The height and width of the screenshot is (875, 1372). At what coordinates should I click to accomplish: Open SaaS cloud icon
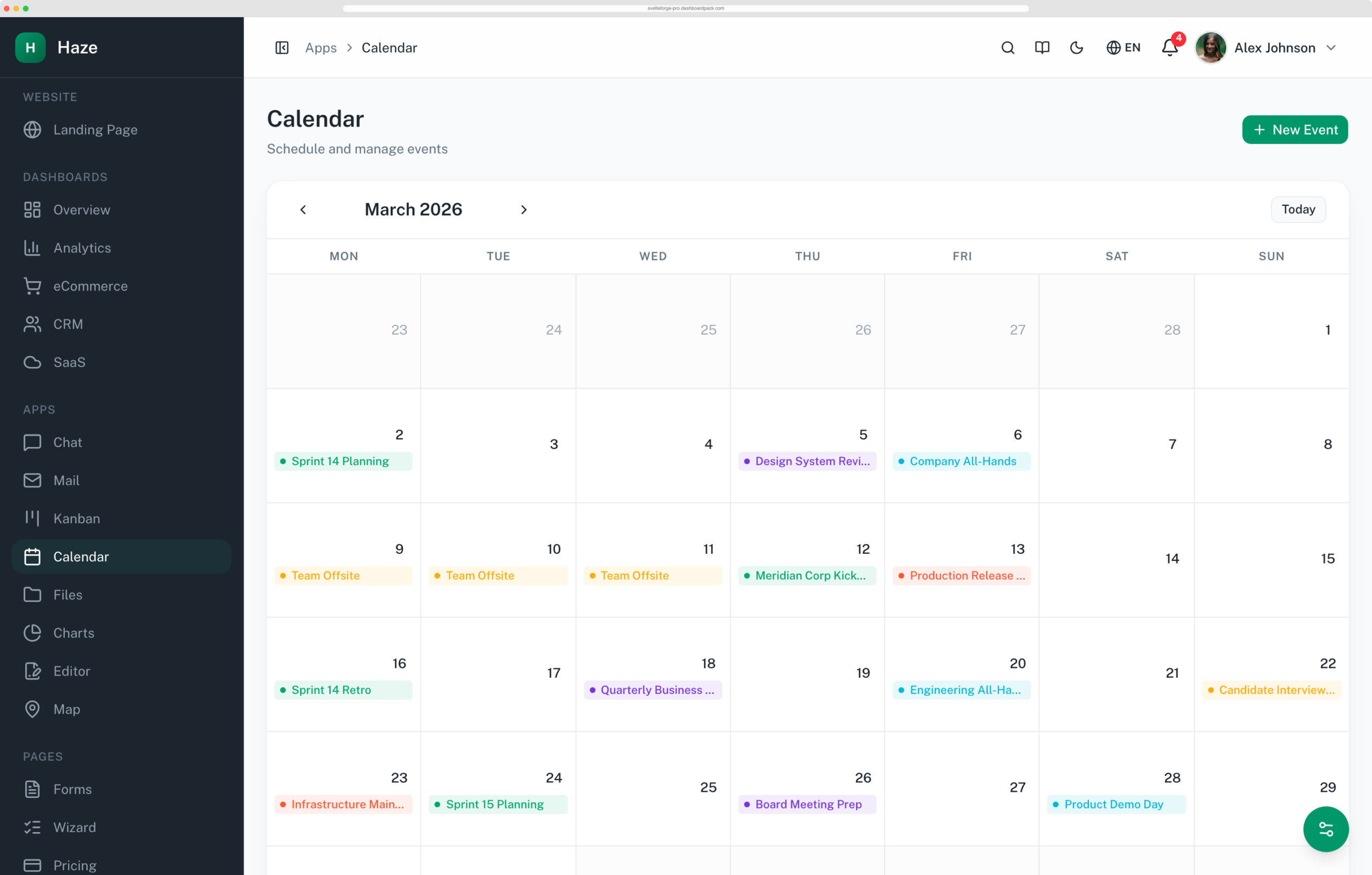point(33,362)
